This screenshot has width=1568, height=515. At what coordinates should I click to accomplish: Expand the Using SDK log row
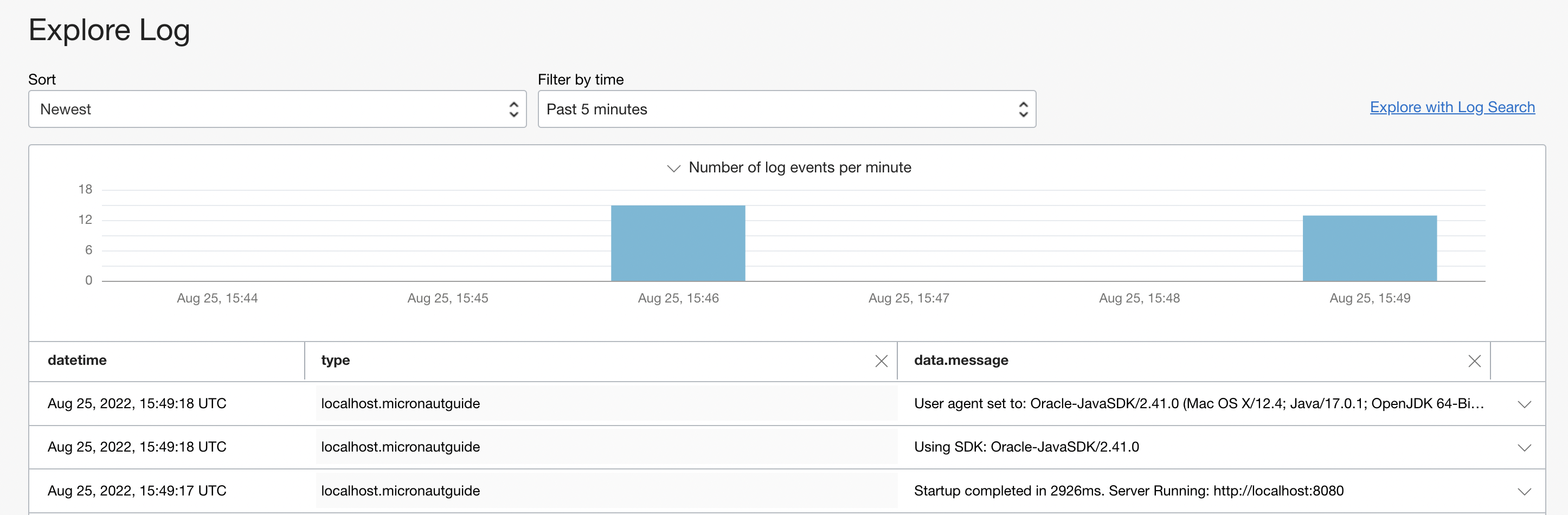1524,447
